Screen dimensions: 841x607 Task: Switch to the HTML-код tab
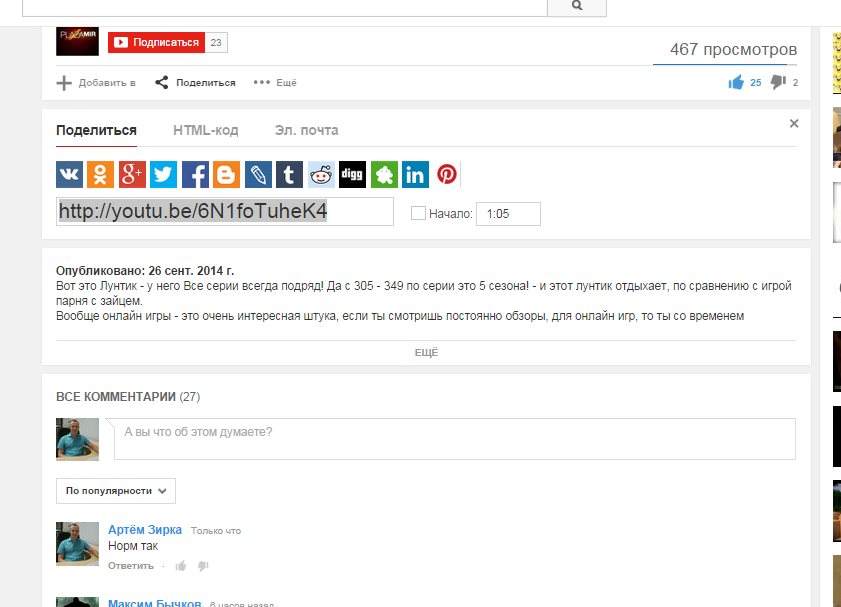(x=205, y=130)
